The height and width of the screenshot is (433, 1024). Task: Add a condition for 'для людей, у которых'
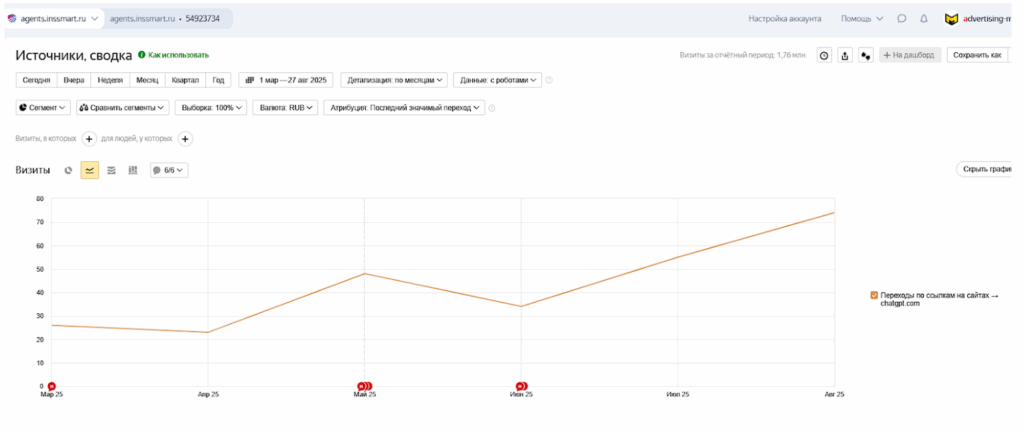tap(185, 139)
